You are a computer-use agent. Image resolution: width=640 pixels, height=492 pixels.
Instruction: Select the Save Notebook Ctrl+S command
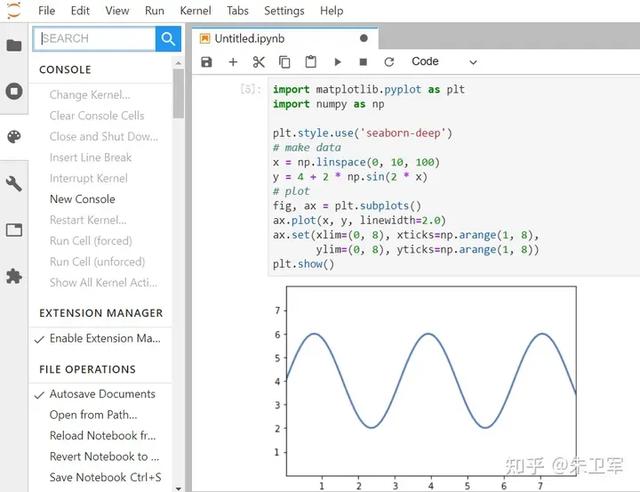tap(101, 477)
